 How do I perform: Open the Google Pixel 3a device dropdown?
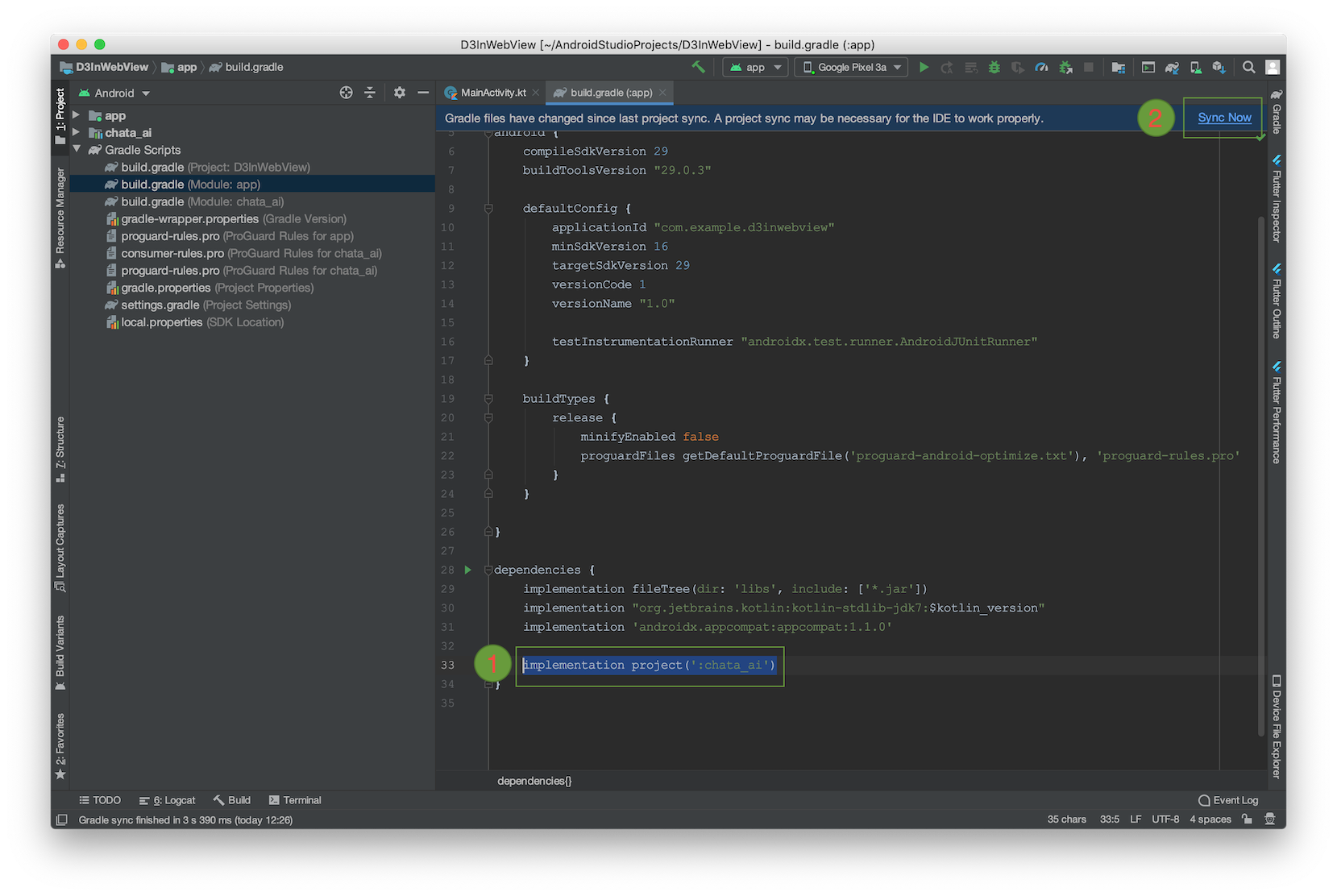click(851, 68)
